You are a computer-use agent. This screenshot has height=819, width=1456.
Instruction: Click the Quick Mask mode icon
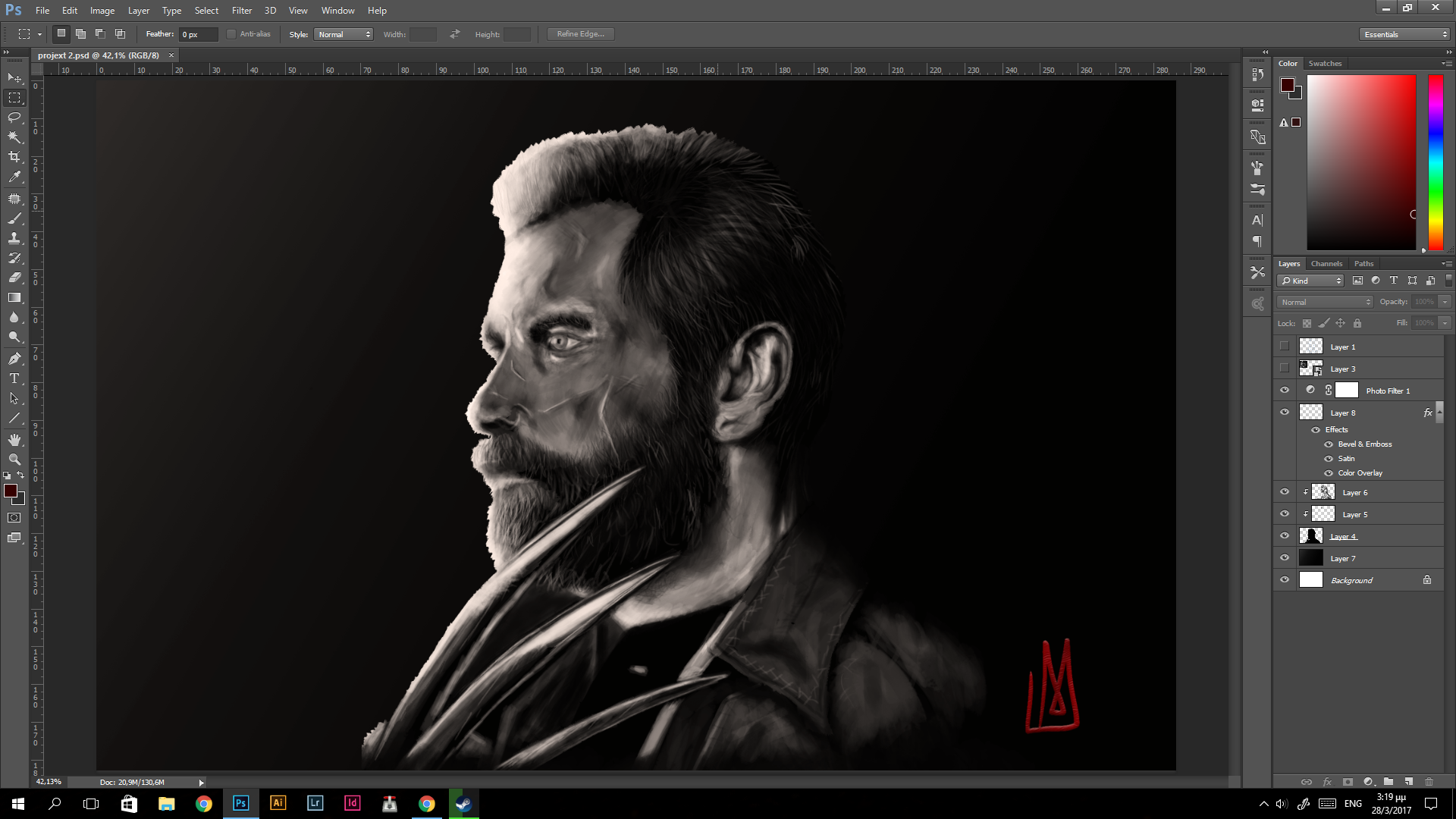click(x=14, y=518)
